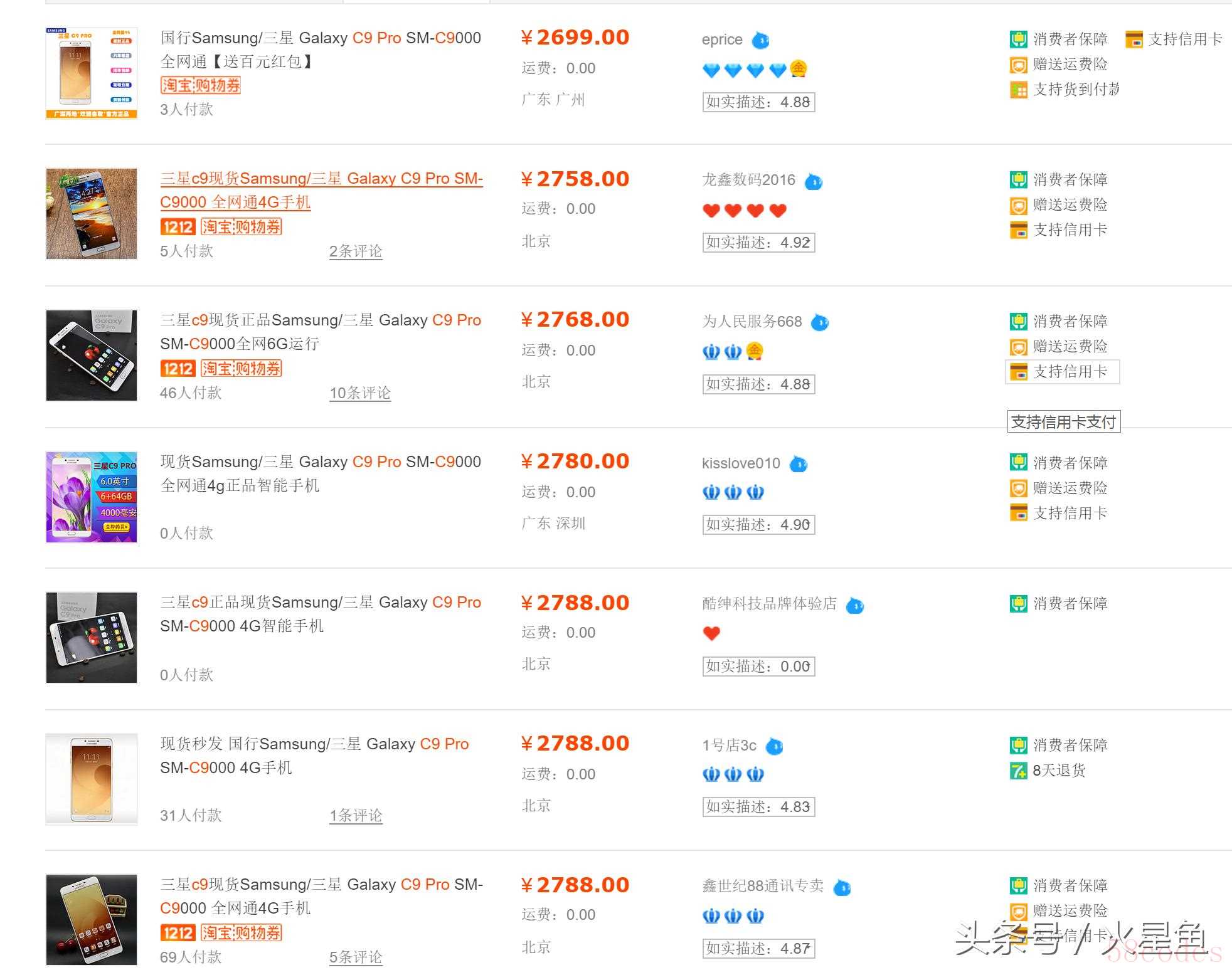
Task: Open the 2条评论 reviews link
Action: (356, 251)
